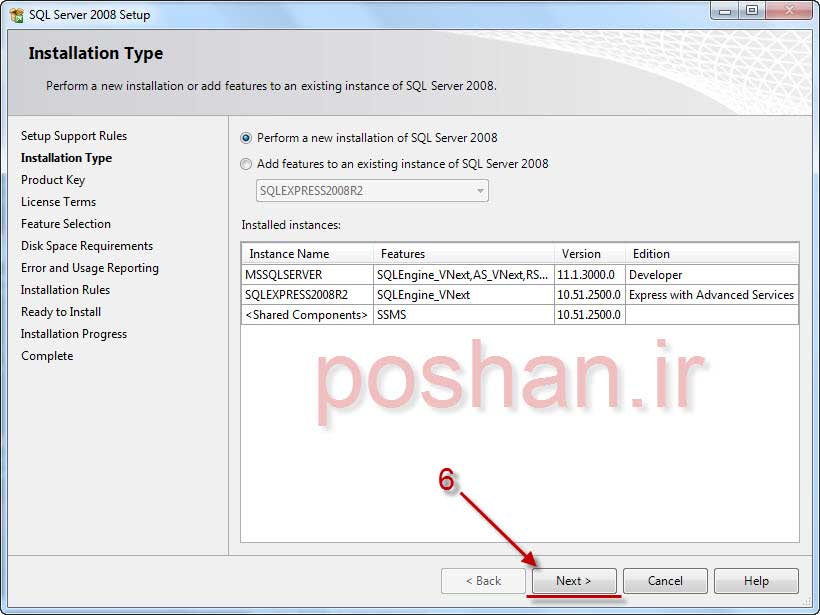Click the disabled Back button
Viewport: 820px width, 615px height.
484,581
